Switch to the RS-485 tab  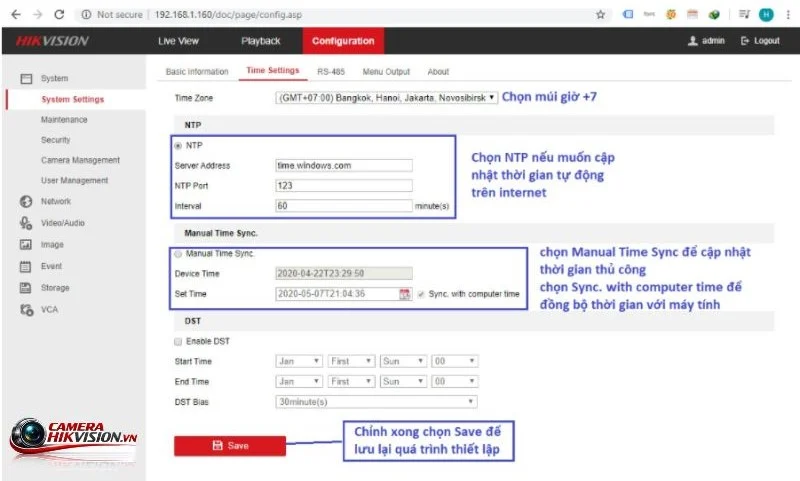[x=331, y=72]
